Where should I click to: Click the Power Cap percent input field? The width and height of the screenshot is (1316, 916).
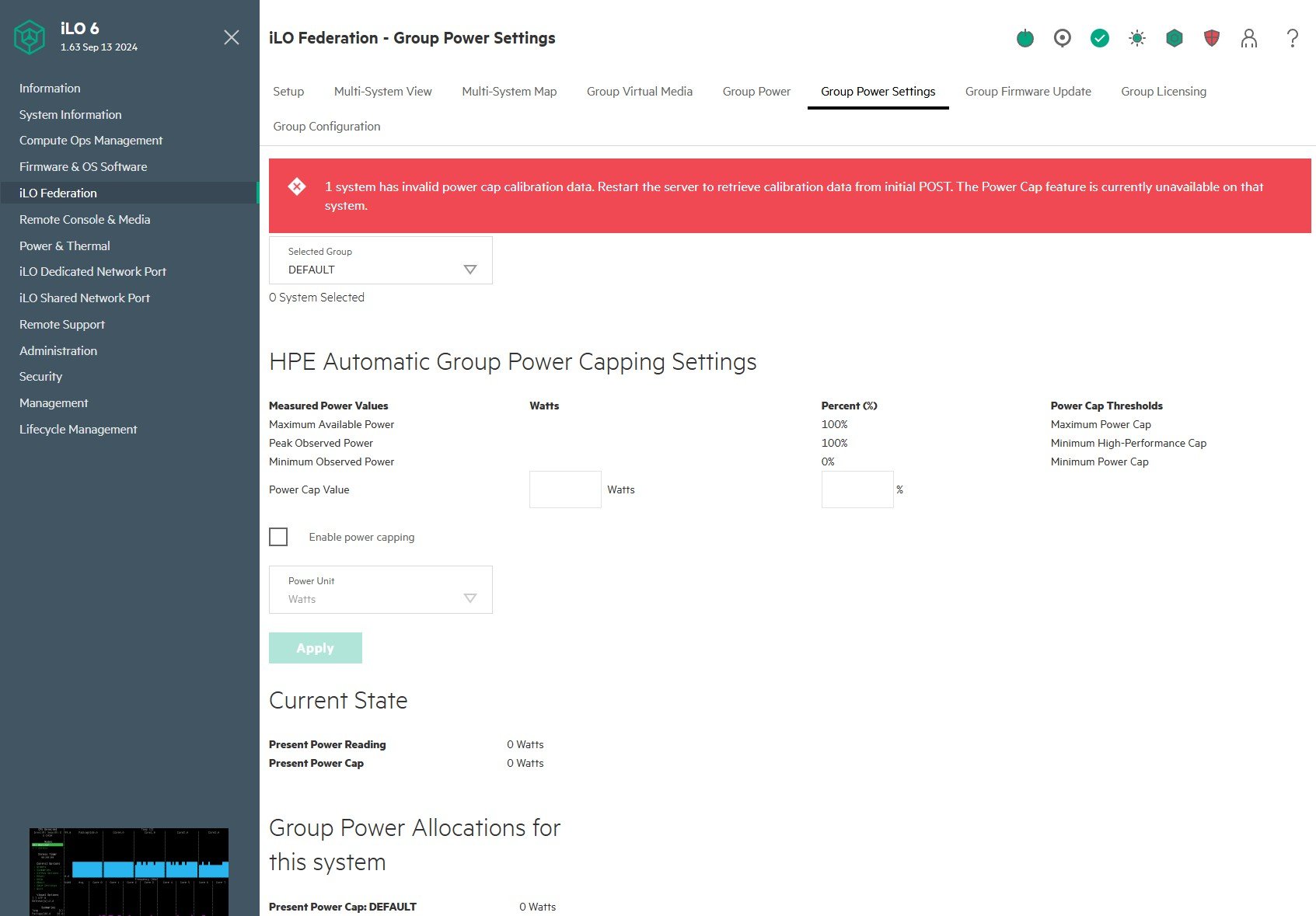pyautogui.click(x=857, y=489)
